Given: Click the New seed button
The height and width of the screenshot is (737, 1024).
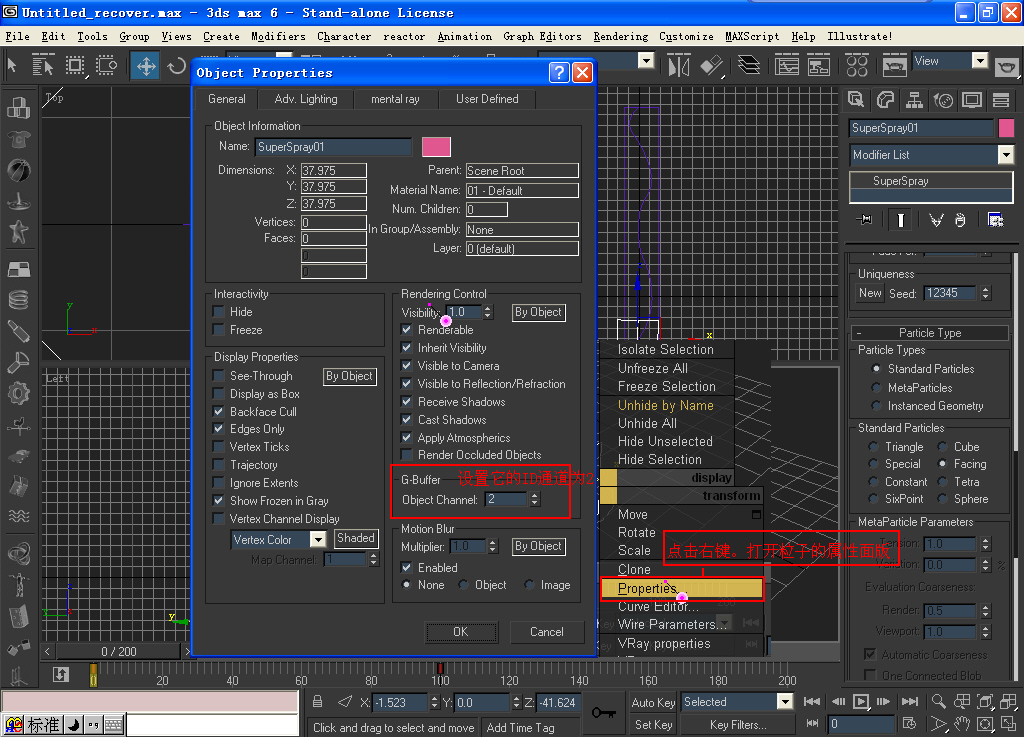Looking at the screenshot, I should pyautogui.click(x=870, y=293).
